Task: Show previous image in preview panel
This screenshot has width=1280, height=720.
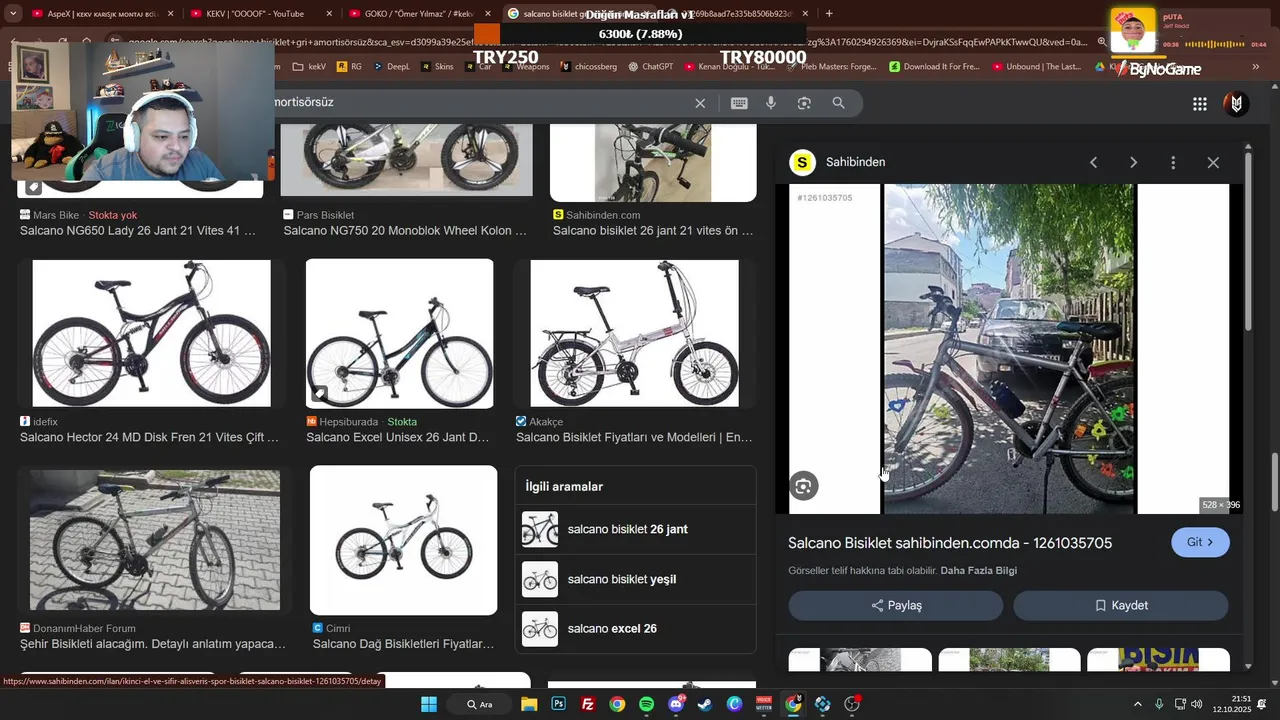Action: (1093, 162)
